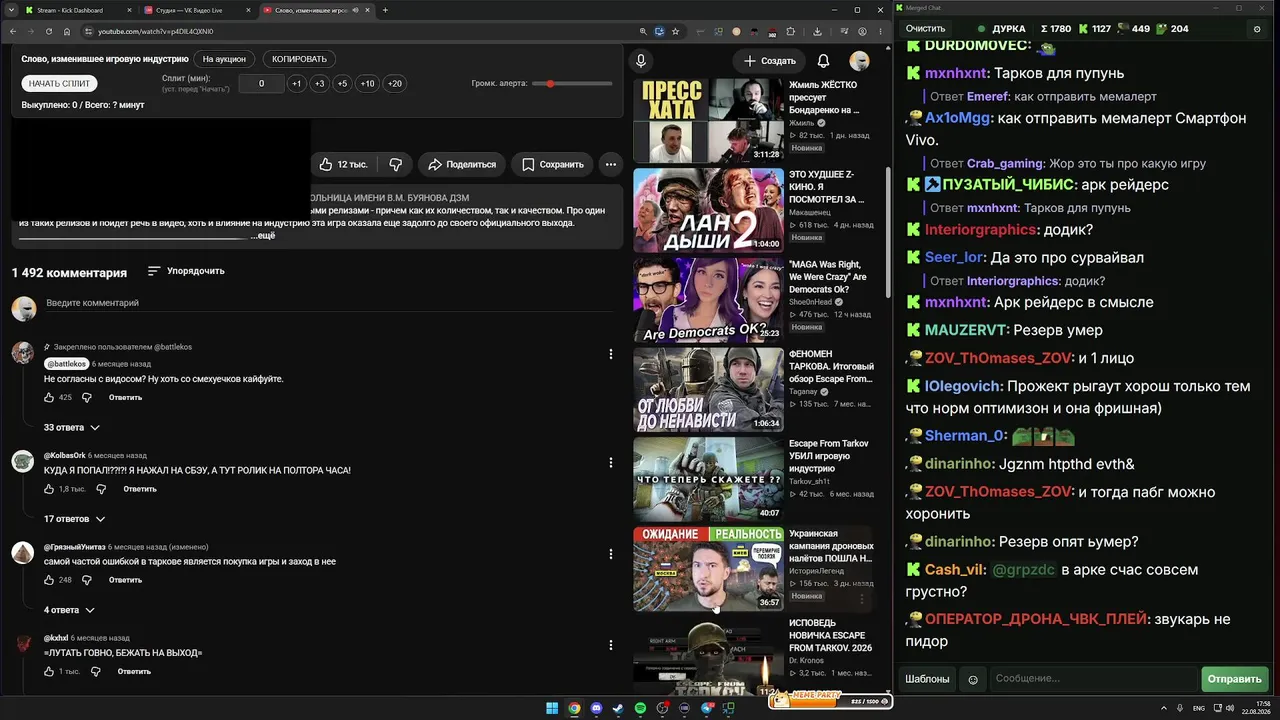This screenshot has height=720, width=1280.
Task: Expand the video description with ...ещё
Action: point(263,235)
